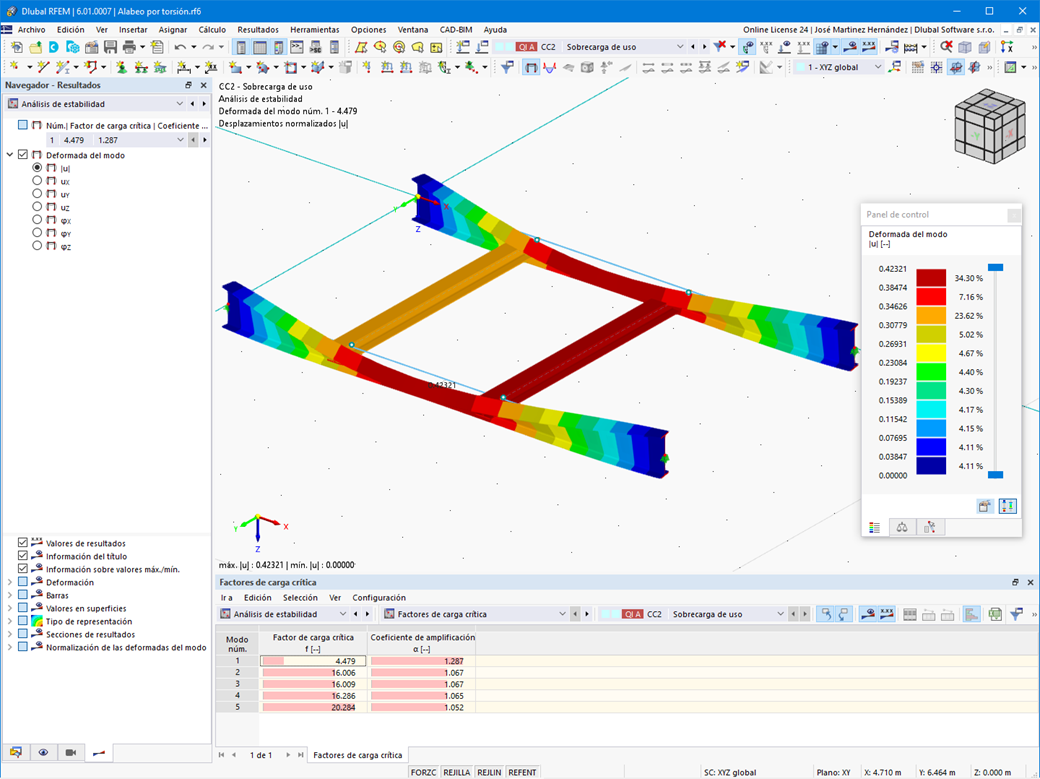
Task: Click the lower color scale slider handle
Action: pyautogui.click(x=995, y=474)
